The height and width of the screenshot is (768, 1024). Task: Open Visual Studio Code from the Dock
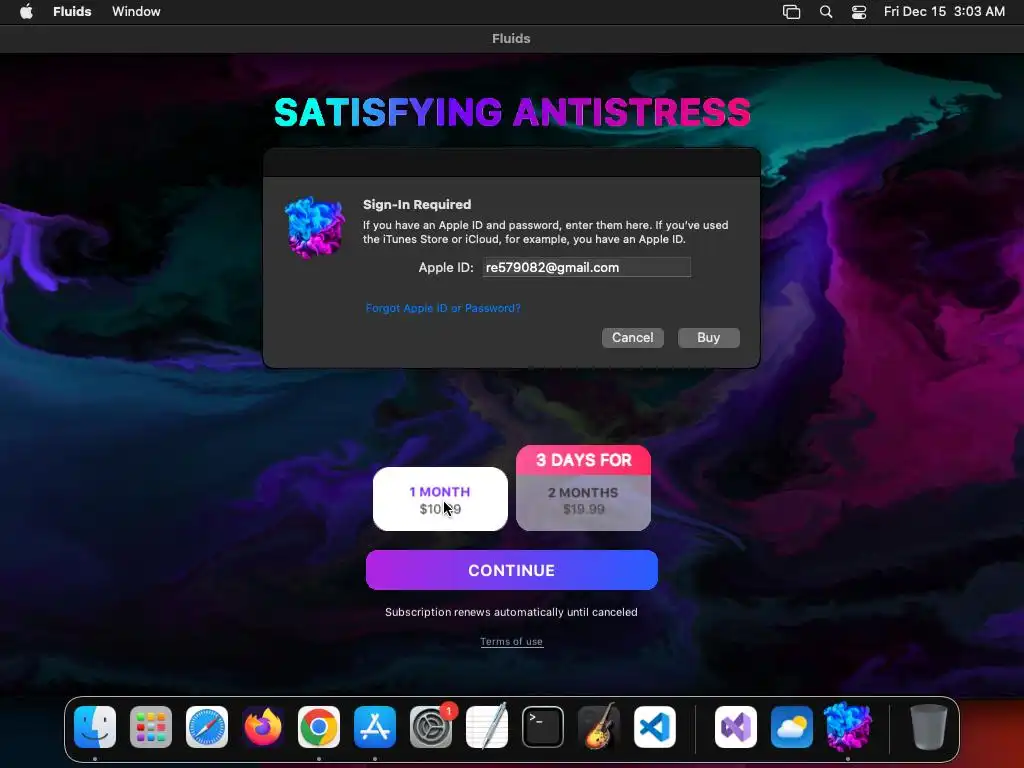coord(655,726)
